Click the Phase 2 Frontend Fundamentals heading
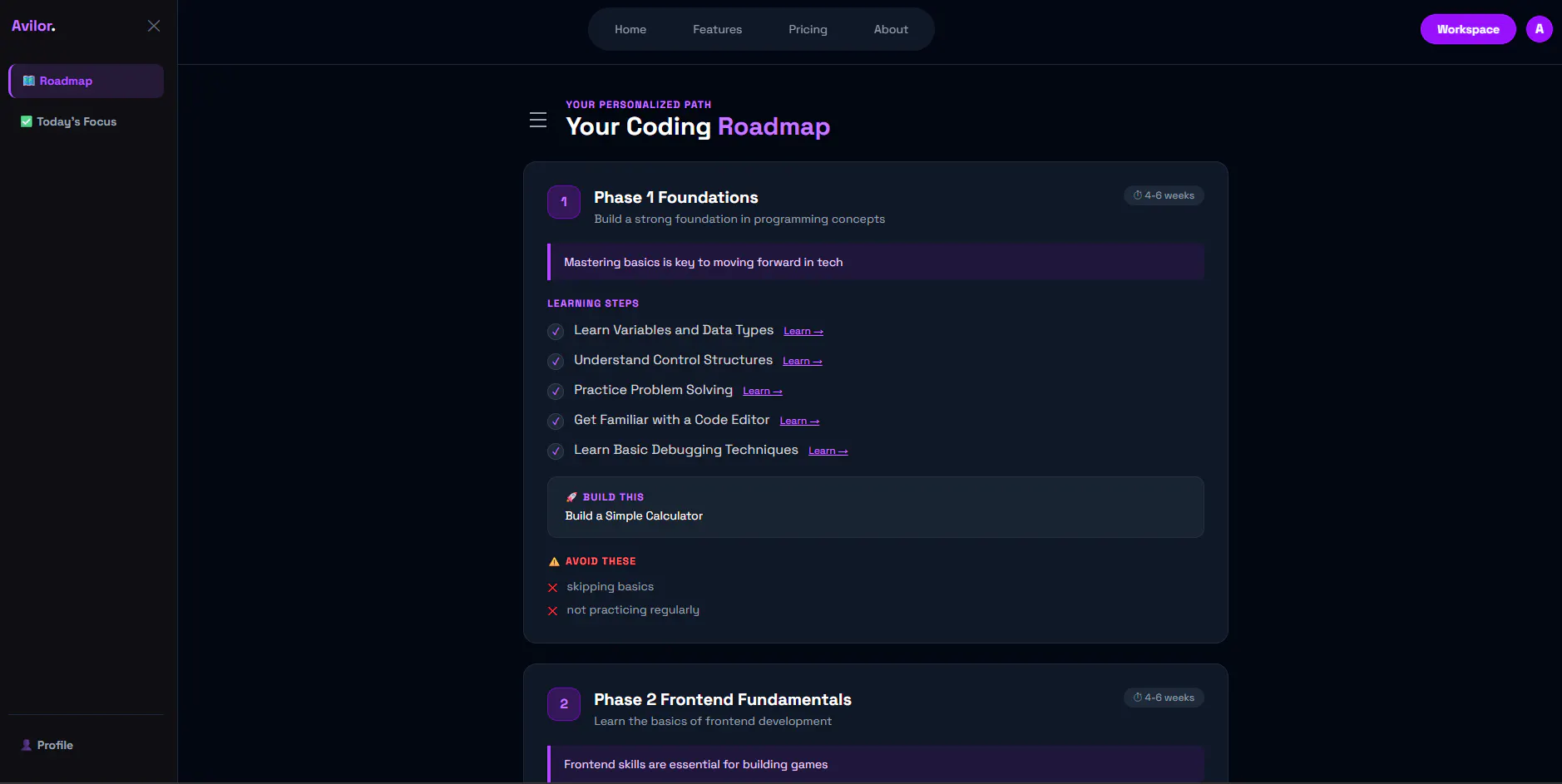1562x784 pixels. [723, 699]
